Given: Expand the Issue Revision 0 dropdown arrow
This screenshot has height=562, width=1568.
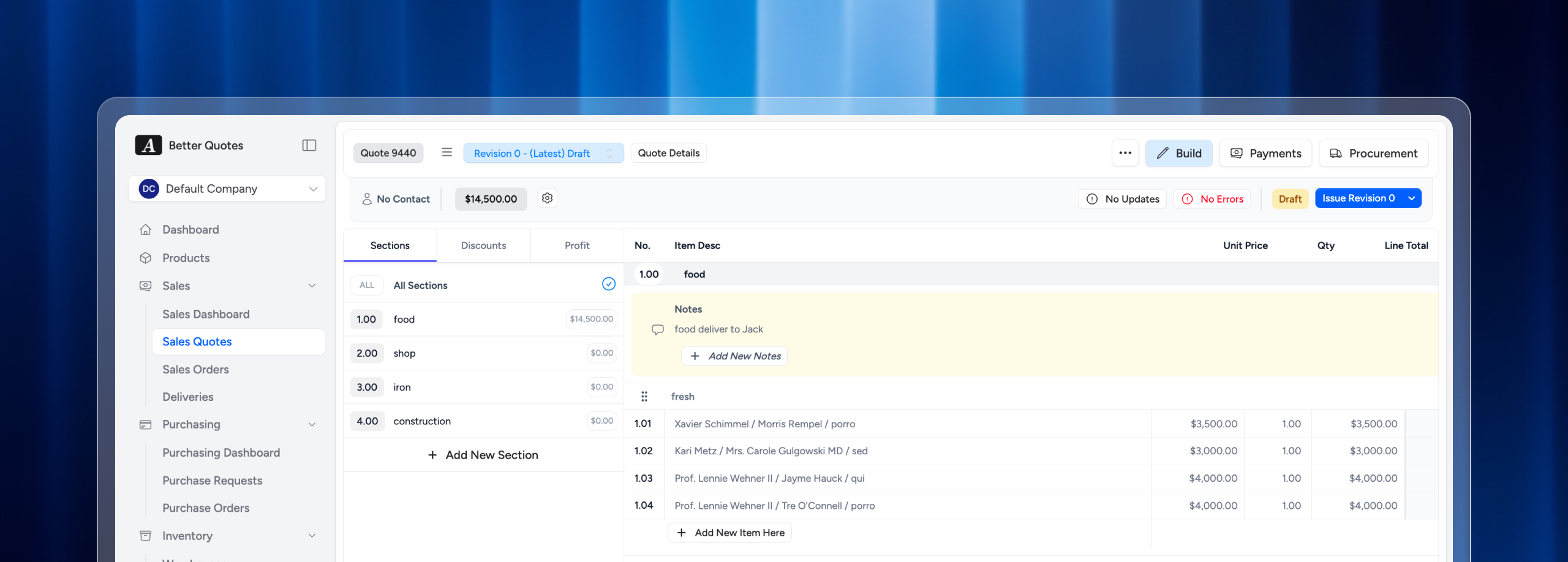Looking at the screenshot, I should pos(1411,198).
